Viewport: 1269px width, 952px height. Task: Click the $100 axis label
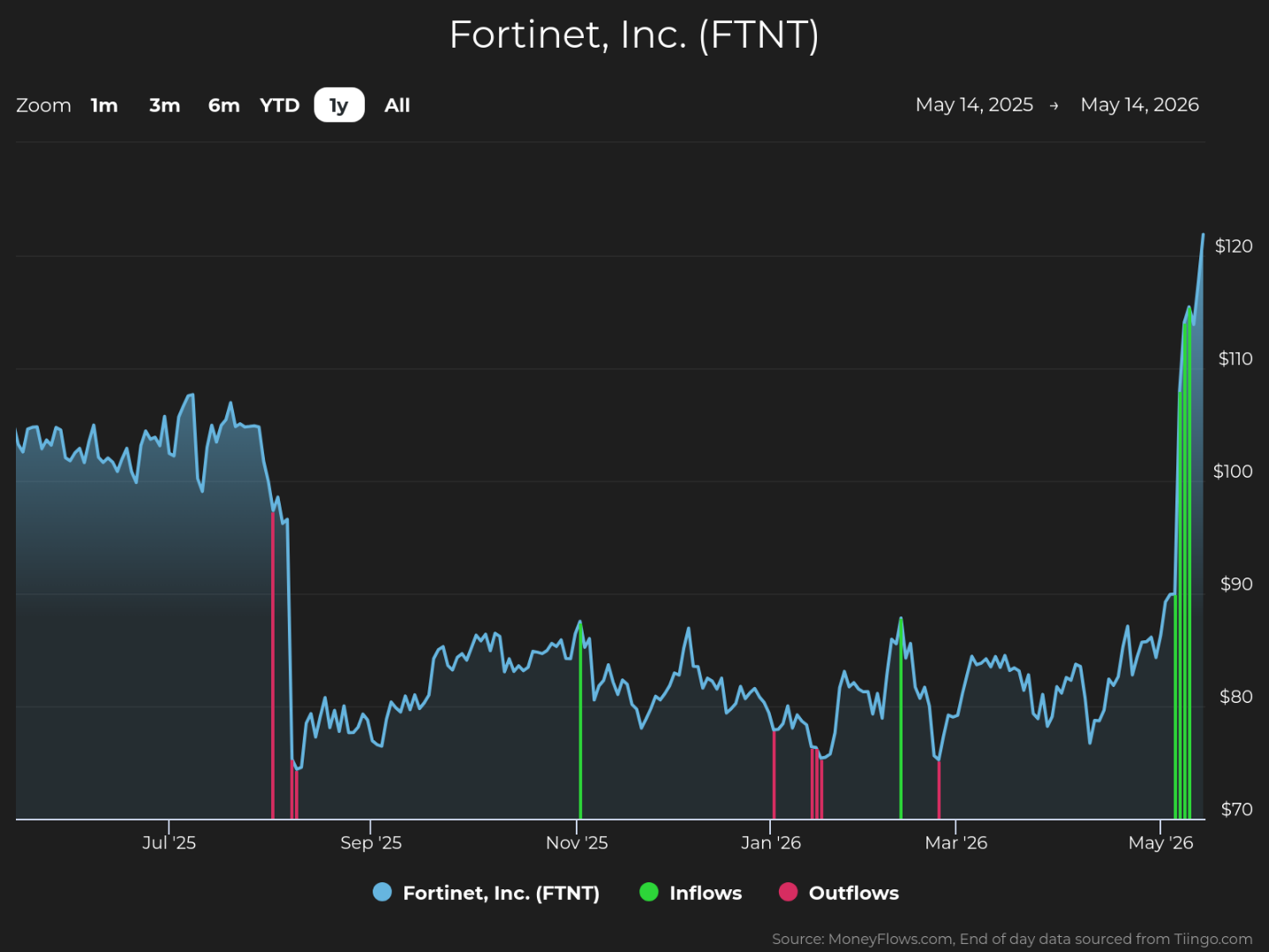(1233, 472)
